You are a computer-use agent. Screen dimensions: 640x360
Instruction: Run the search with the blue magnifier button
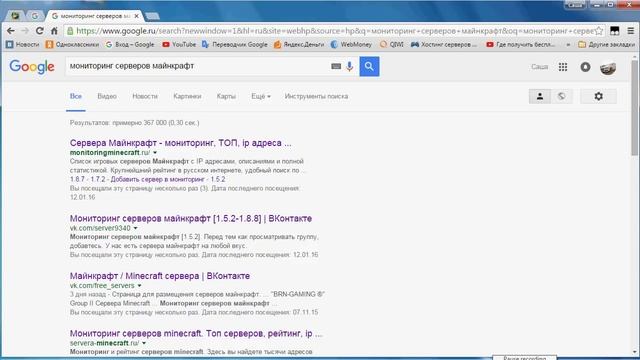[369, 66]
